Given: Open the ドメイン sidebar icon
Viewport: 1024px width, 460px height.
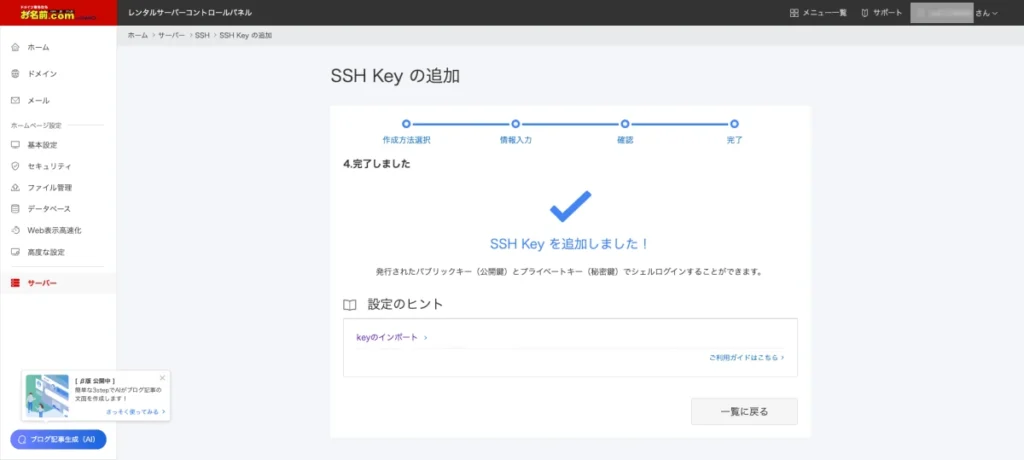Looking at the screenshot, I should (15, 74).
